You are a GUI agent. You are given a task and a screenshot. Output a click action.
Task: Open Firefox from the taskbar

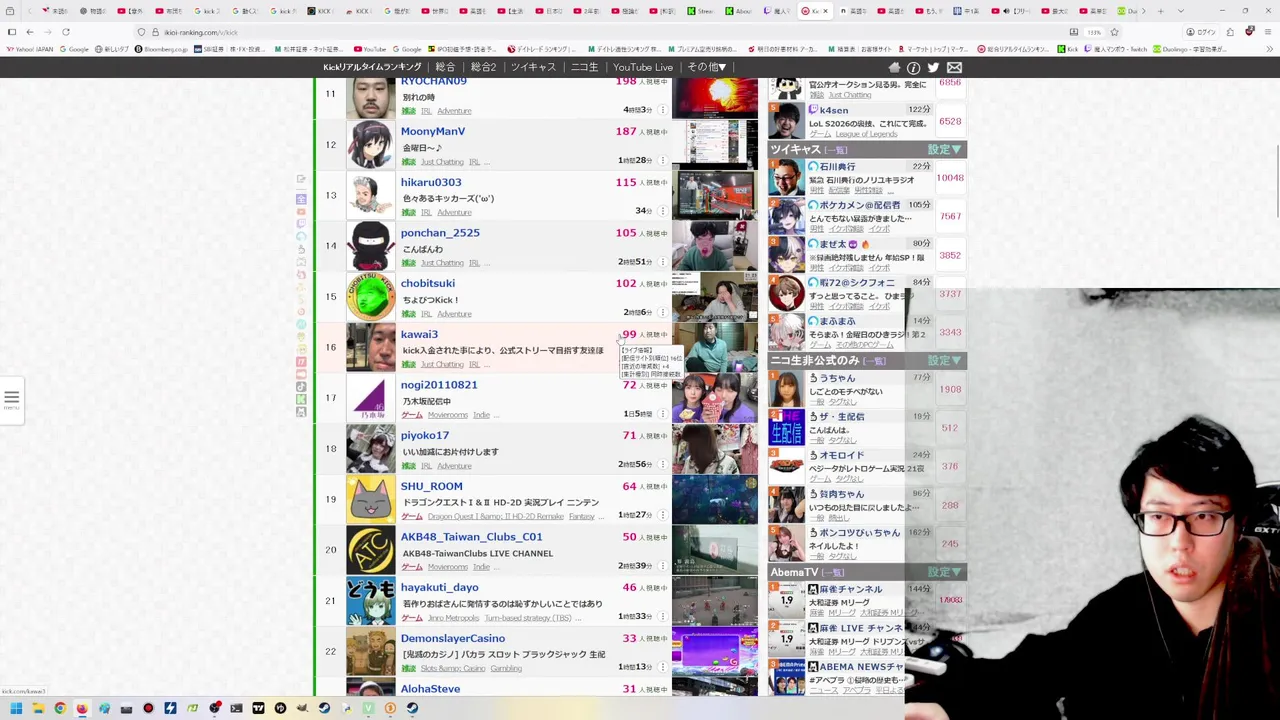tap(82, 708)
